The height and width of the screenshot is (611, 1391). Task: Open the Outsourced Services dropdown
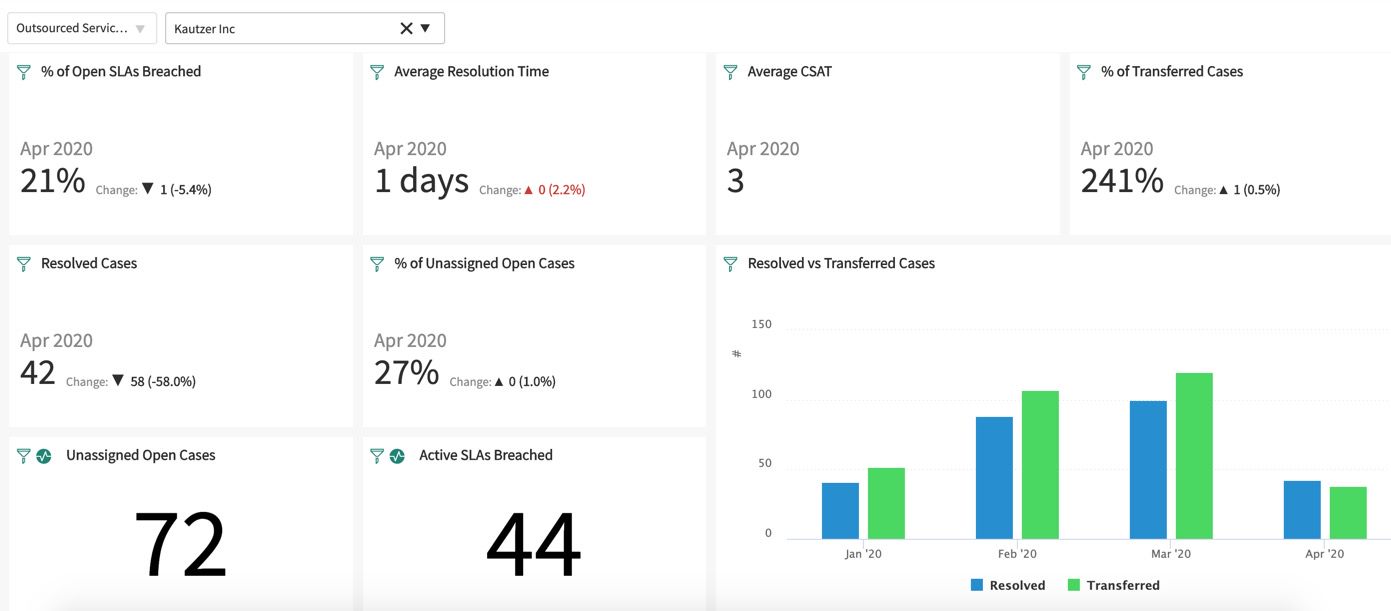tap(82, 28)
